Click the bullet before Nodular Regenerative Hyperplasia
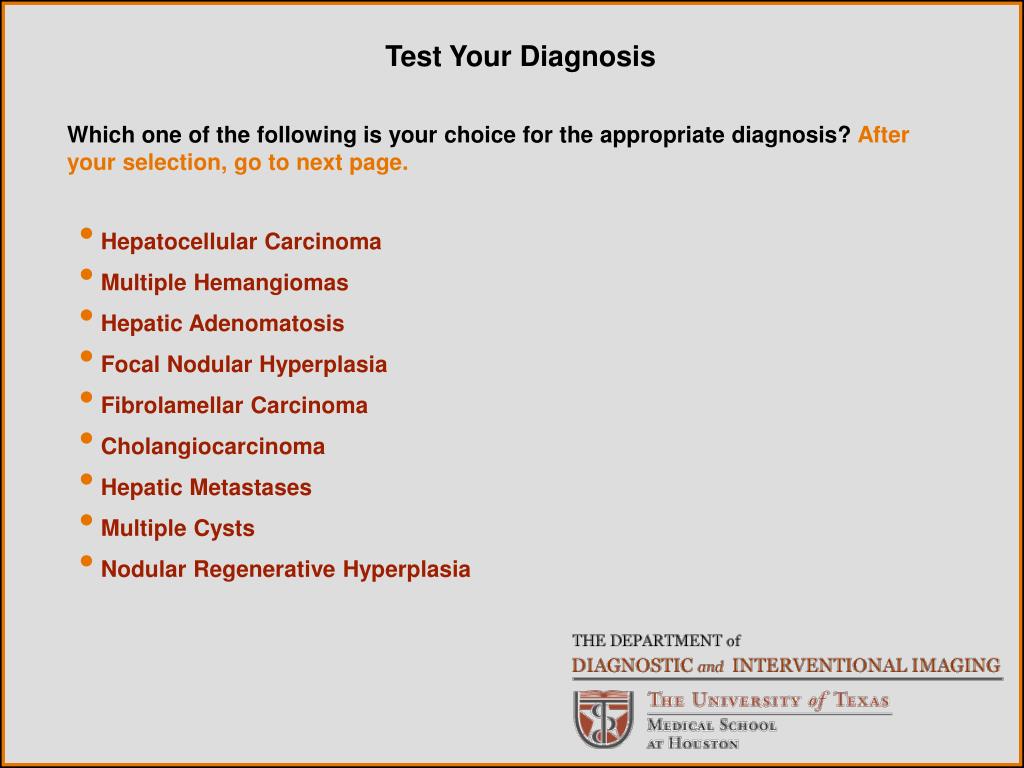The image size is (1024, 768). 86,561
